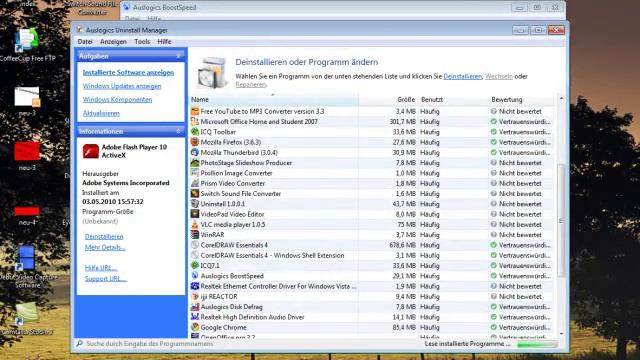Click the WinRAR books icon
640x360 pixels.
[x=195, y=235]
